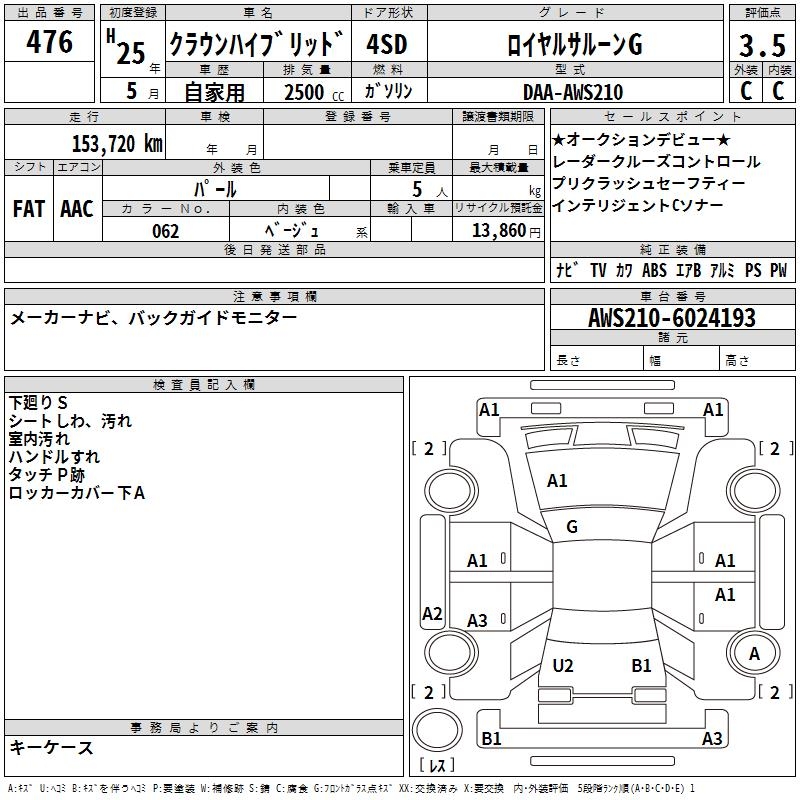Click the vehicle history 自家用

click(x=214, y=92)
